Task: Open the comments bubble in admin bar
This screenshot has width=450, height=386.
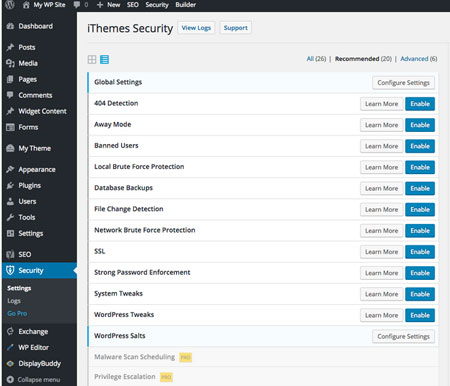Action: (77, 5)
